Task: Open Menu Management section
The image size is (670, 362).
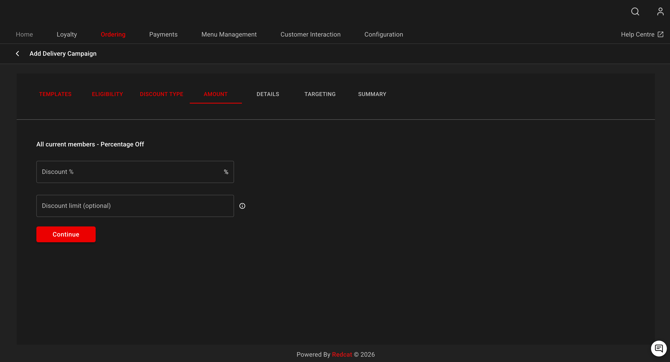Action: [229, 35]
